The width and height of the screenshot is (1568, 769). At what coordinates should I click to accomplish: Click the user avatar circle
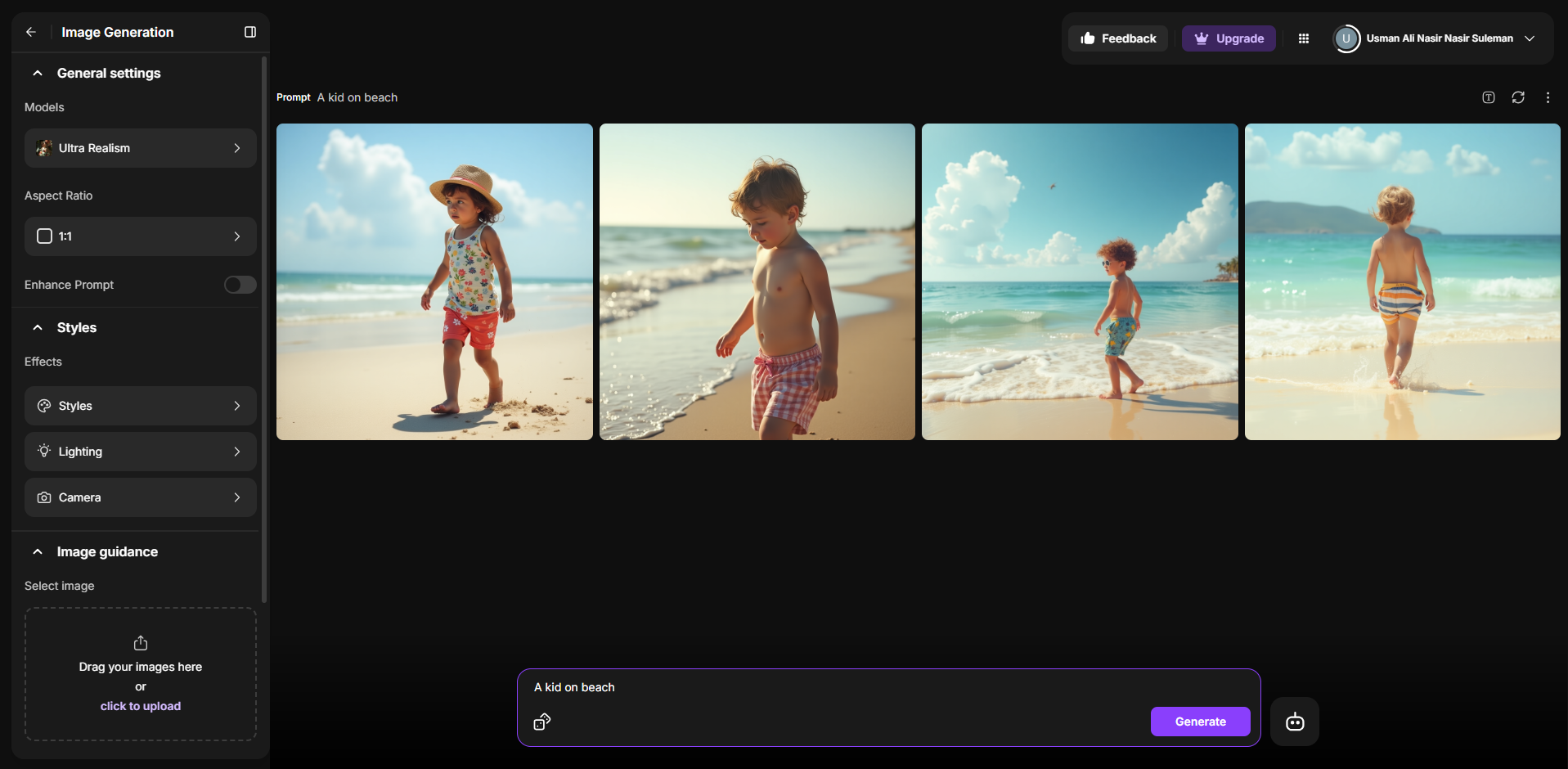pyautogui.click(x=1346, y=38)
